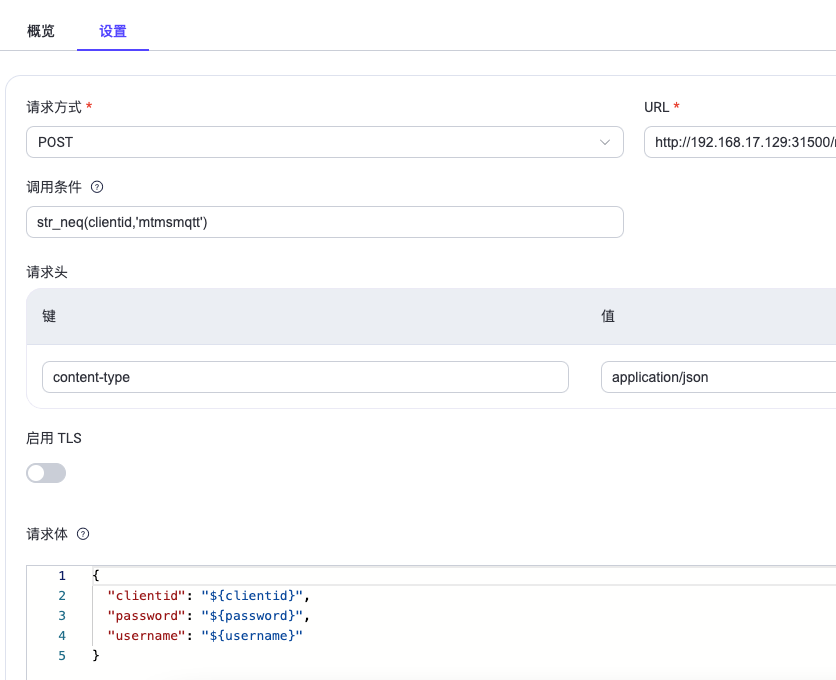Screen dimensions: 836x680
Task: Click the application/json header value field
Action: [718, 377]
